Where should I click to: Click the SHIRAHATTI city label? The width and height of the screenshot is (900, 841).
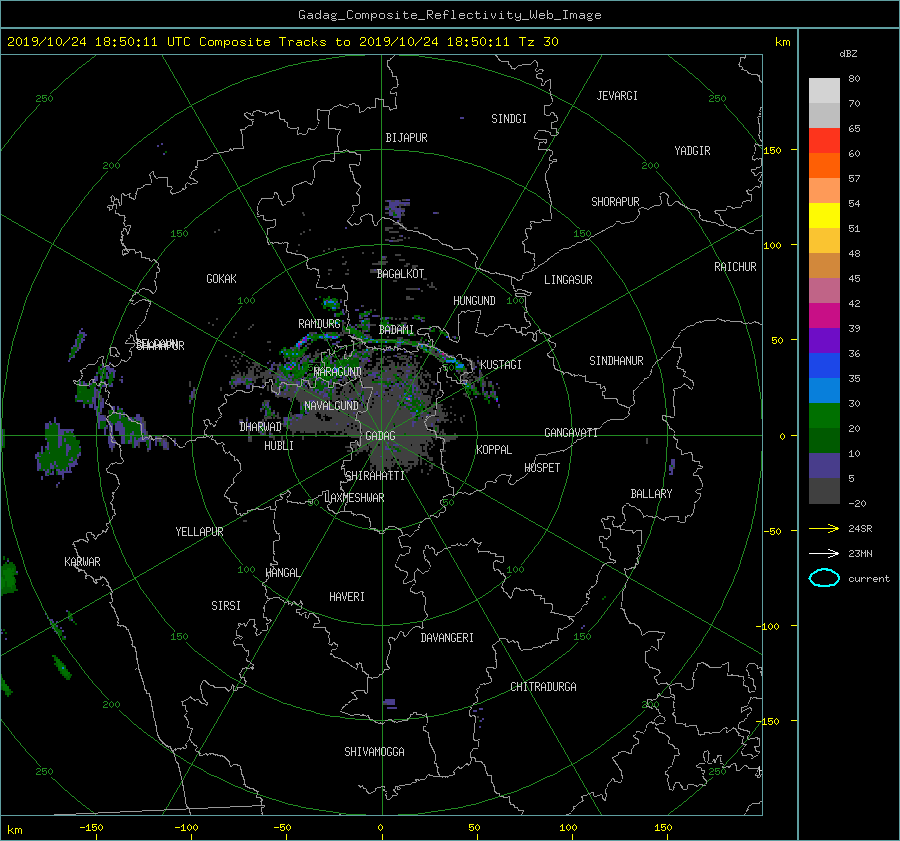tap(375, 476)
